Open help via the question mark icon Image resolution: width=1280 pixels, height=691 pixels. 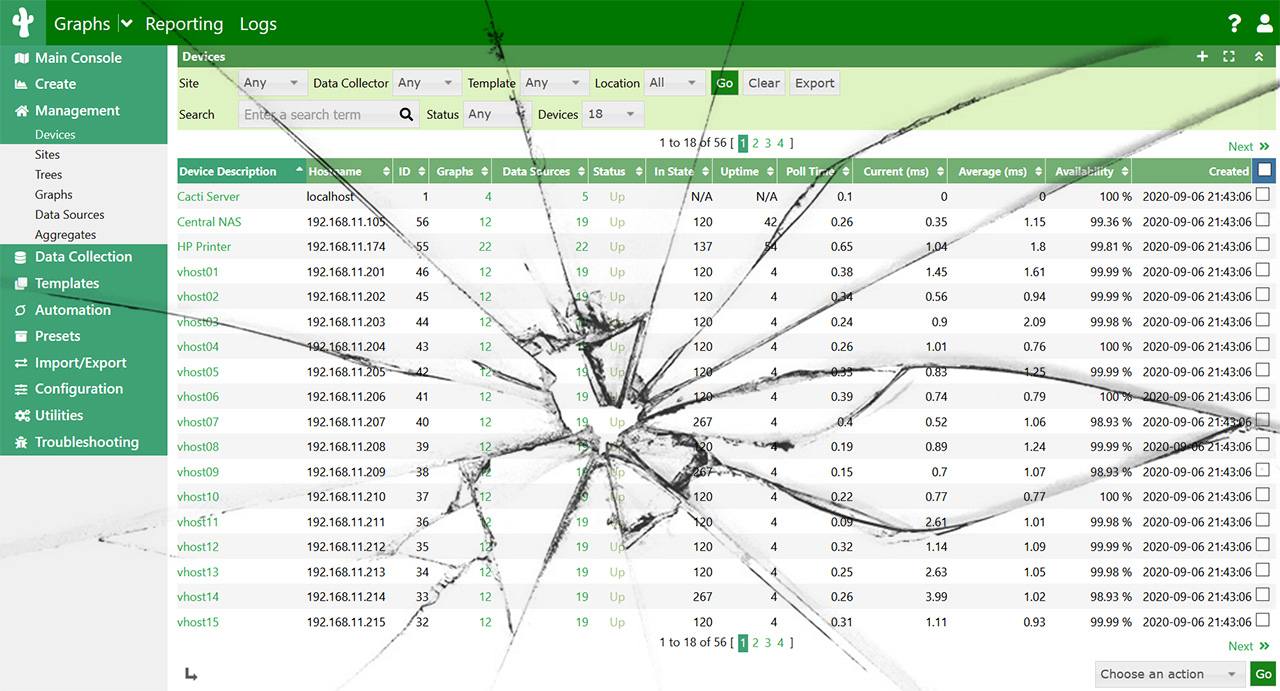(1233, 22)
